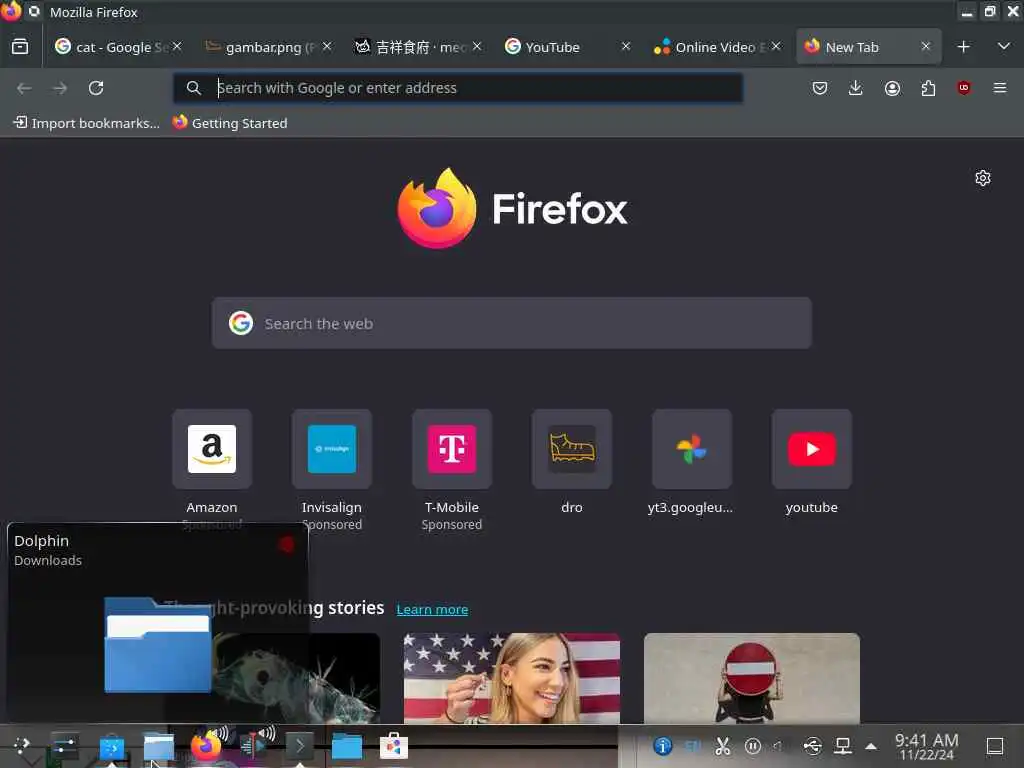The image size is (1024, 768).
Task: Open a new tab with plus button
Action: click(963, 46)
